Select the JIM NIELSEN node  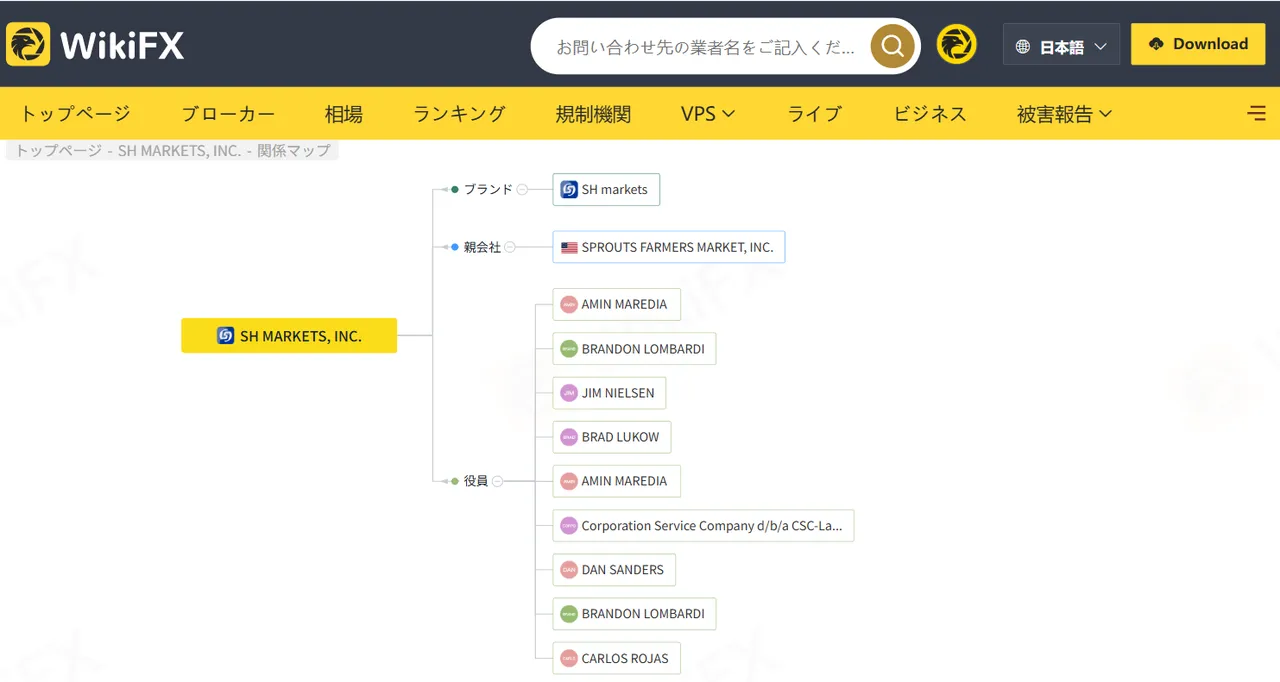click(x=609, y=393)
